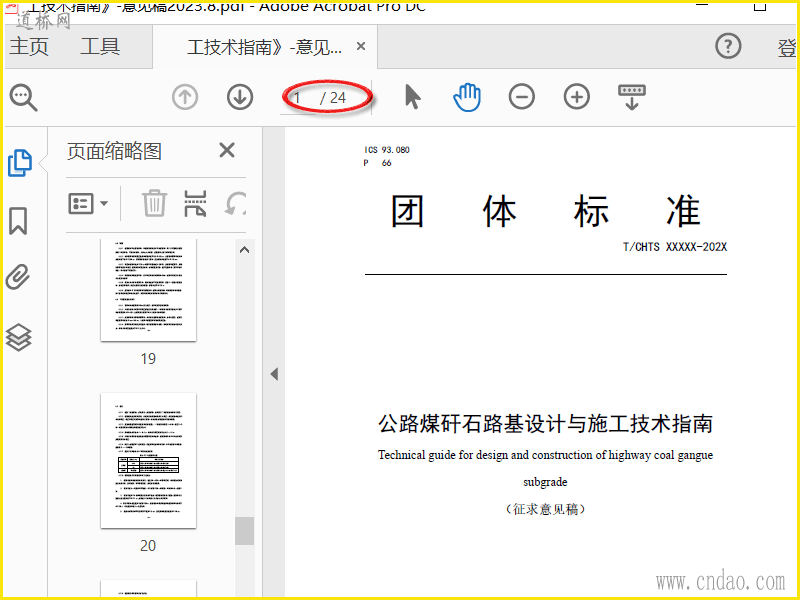The width and height of the screenshot is (800, 600).
Task: Select the arrow selection tool
Action: 412,97
